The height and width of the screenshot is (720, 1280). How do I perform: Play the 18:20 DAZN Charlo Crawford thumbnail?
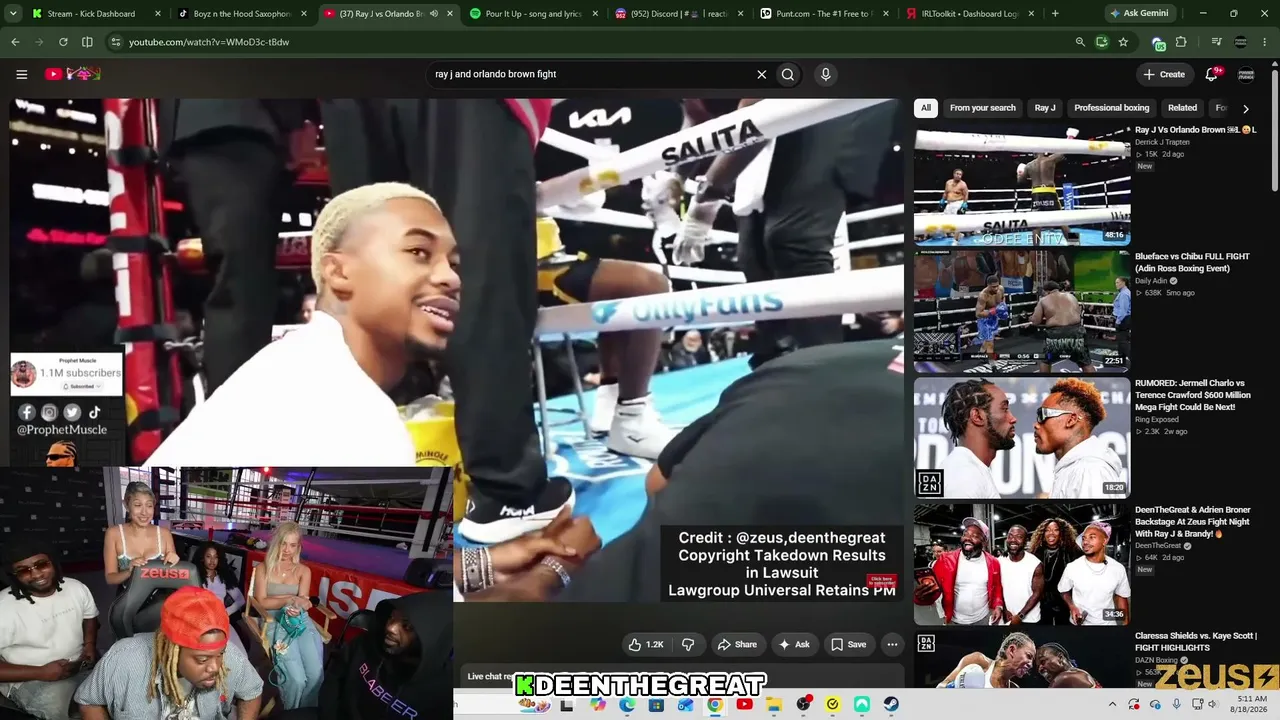1022,438
